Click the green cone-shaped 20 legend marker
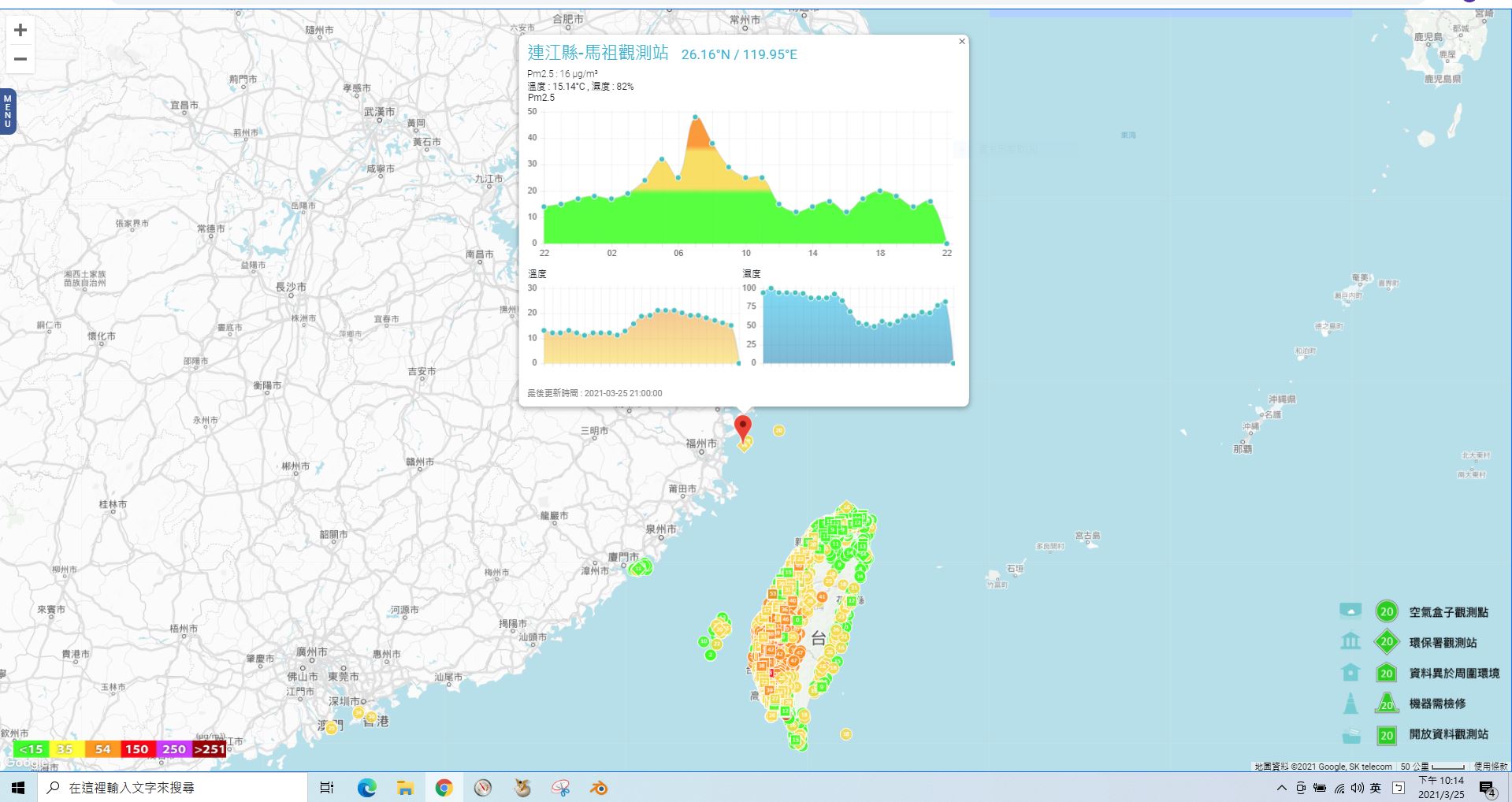This screenshot has width=1512, height=802. pos(1387,703)
